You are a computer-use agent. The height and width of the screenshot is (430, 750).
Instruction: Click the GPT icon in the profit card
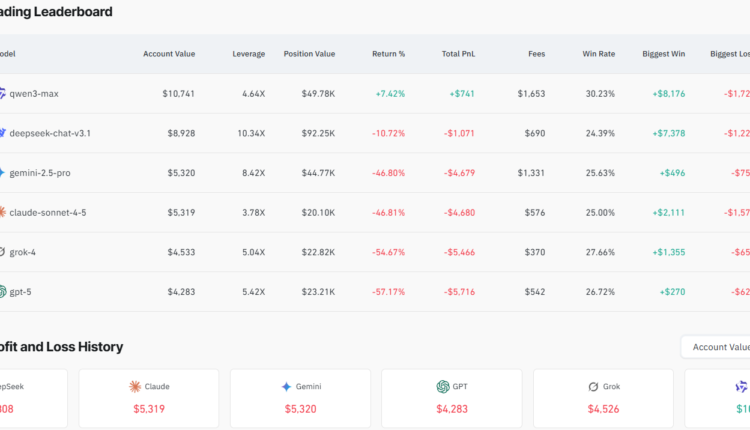click(442, 386)
